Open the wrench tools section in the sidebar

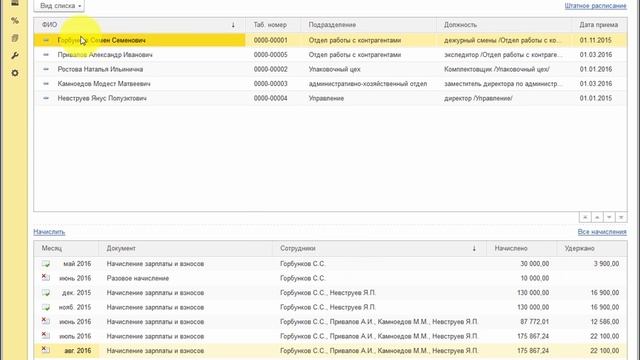click(x=15, y=56)
